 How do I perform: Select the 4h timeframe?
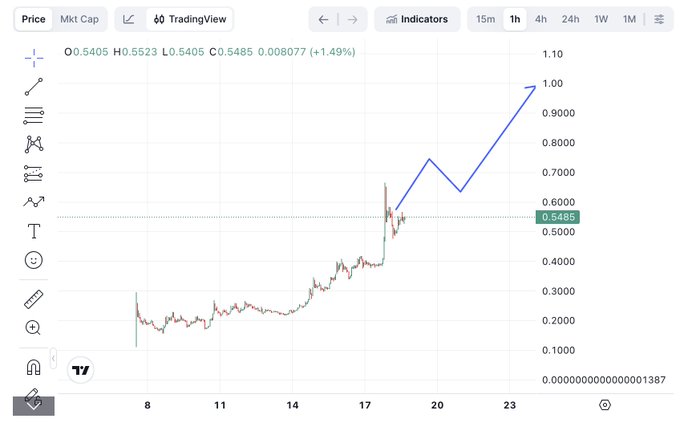point(541,20)
